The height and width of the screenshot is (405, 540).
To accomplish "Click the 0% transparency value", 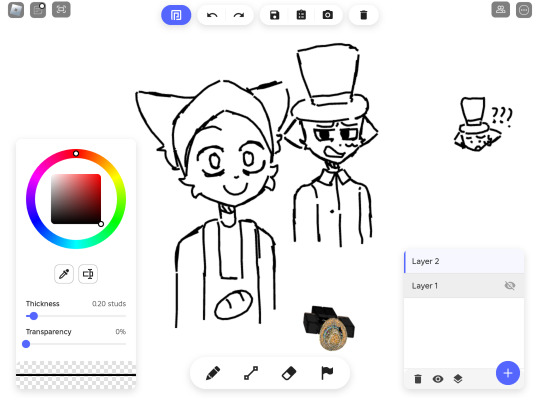I will click(121, 332).
